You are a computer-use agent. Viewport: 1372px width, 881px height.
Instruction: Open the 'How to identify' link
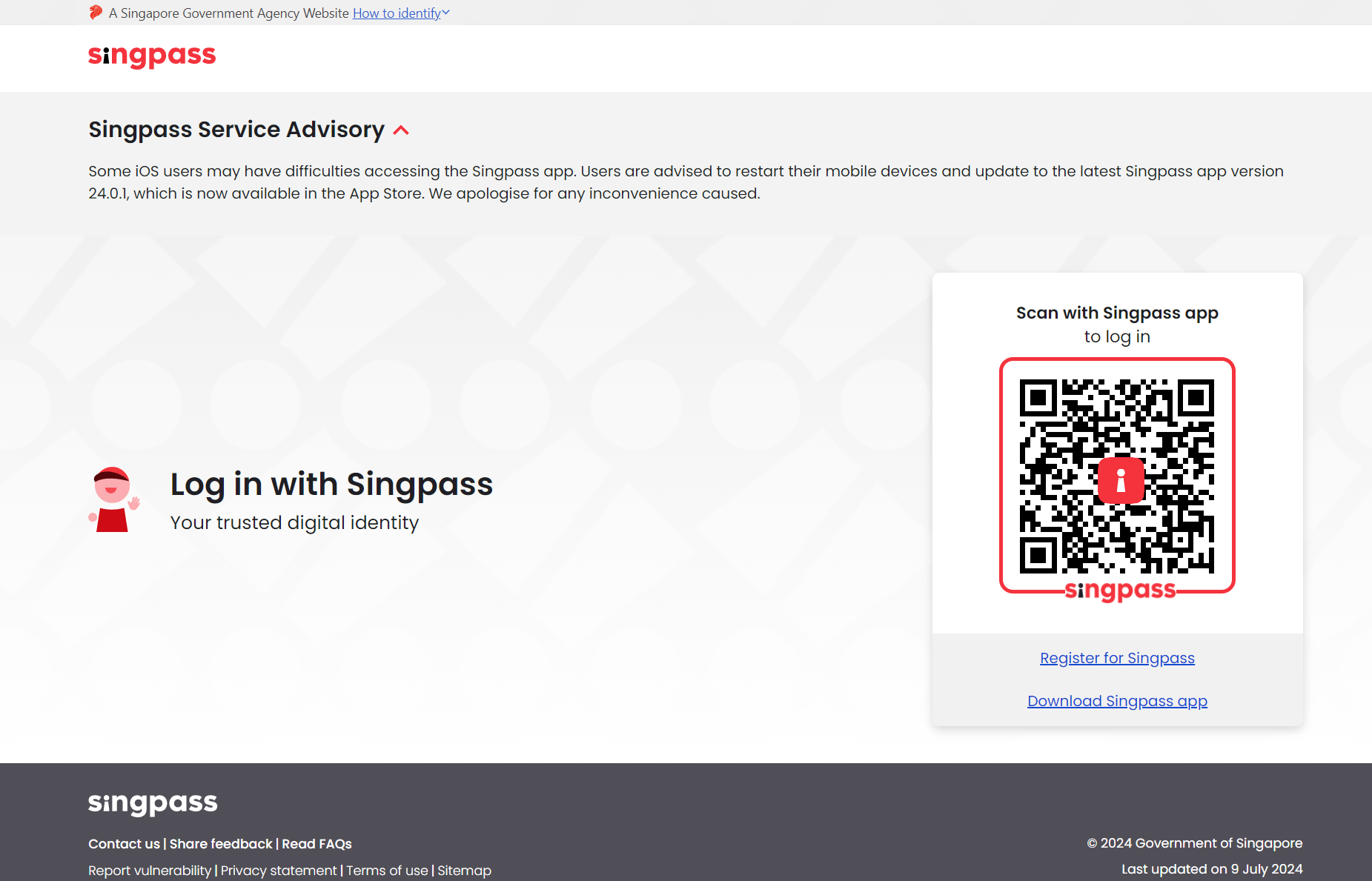[397, 13]
